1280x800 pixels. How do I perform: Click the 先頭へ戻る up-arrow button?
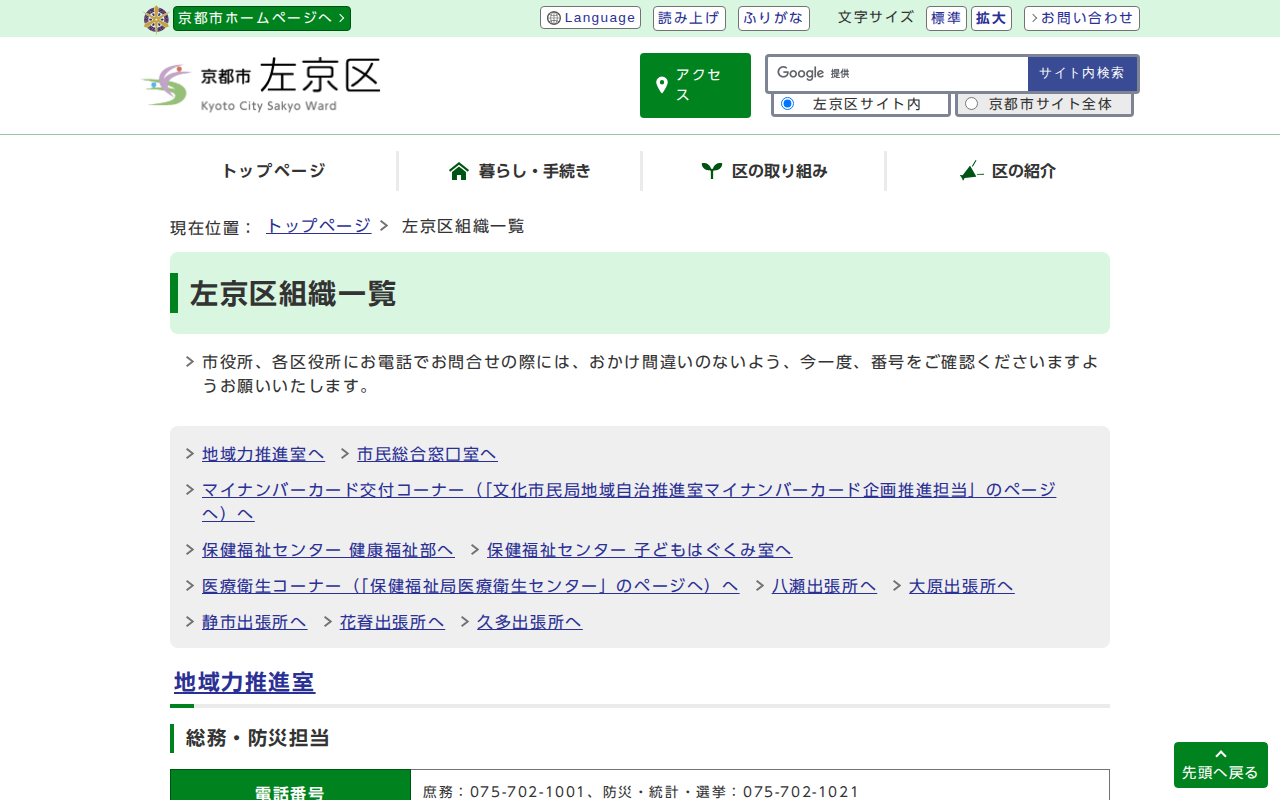pyautogui.click(x=1220, y=765)
